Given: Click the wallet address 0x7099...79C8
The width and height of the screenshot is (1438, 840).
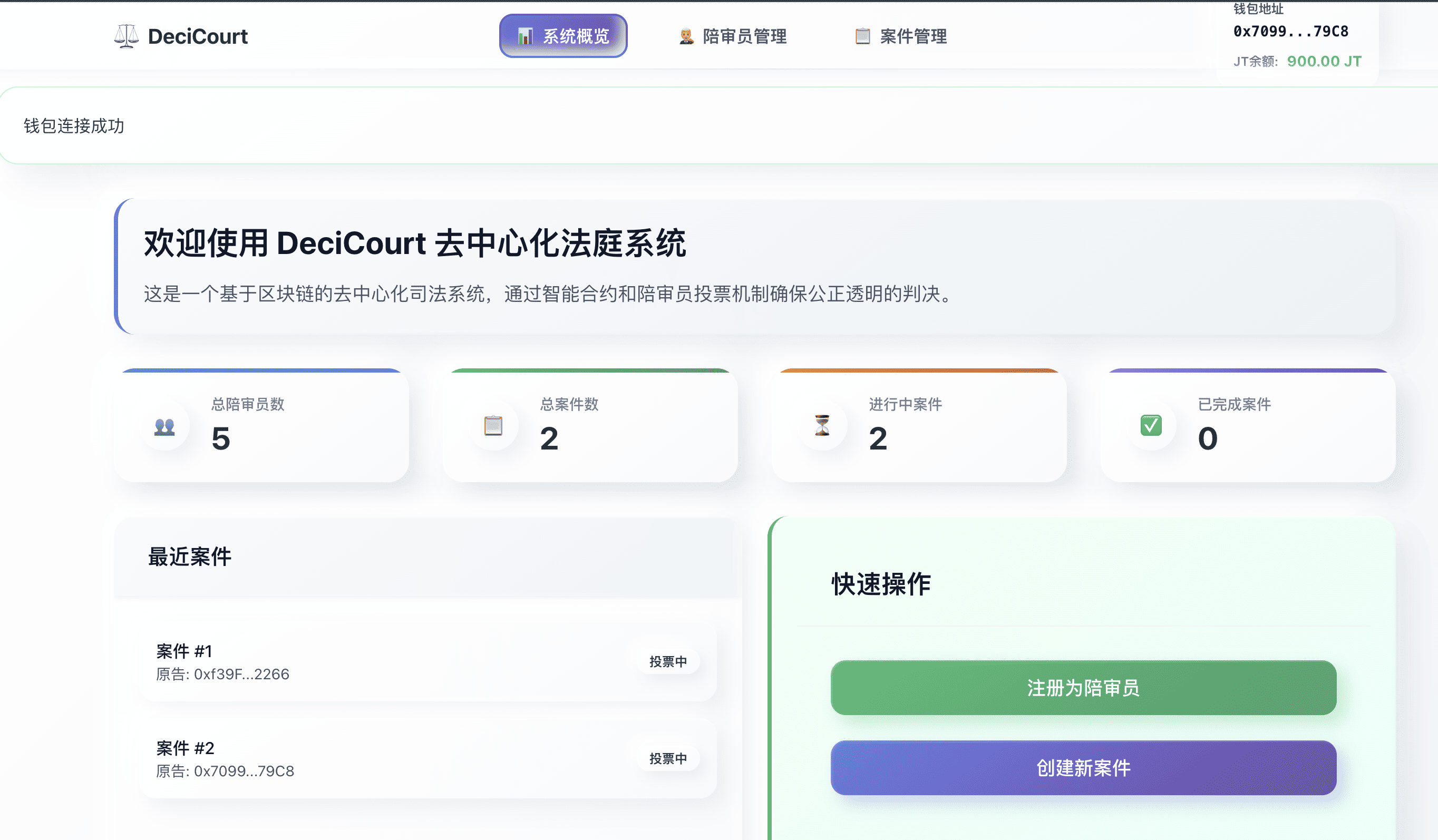Looking at the screenshot, I should point(1291,32).
